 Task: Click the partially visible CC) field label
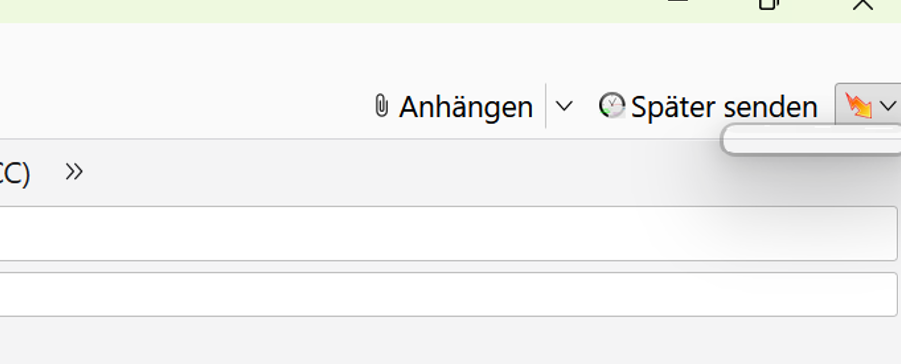point(15,173)
